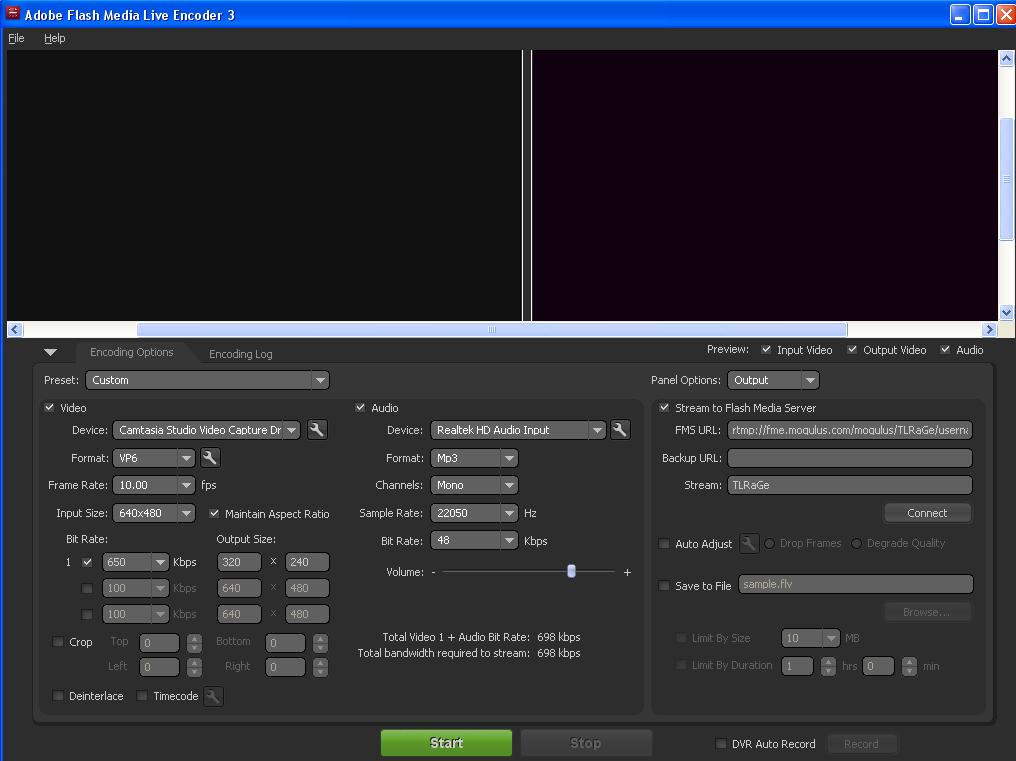
Task: Click the Stop button
Action: [x=586, y=743]
